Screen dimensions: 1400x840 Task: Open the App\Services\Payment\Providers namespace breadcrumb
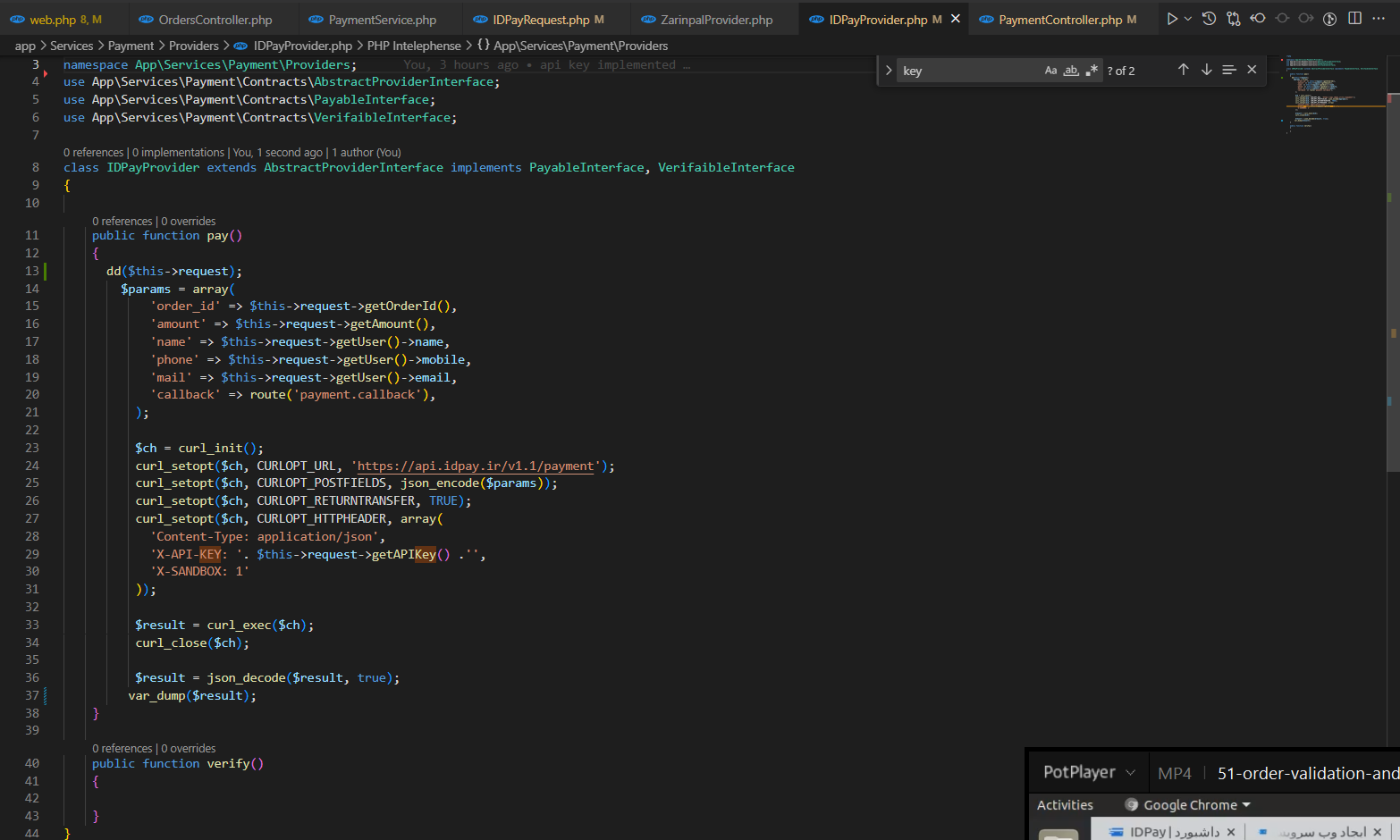(x=580, y=46)
